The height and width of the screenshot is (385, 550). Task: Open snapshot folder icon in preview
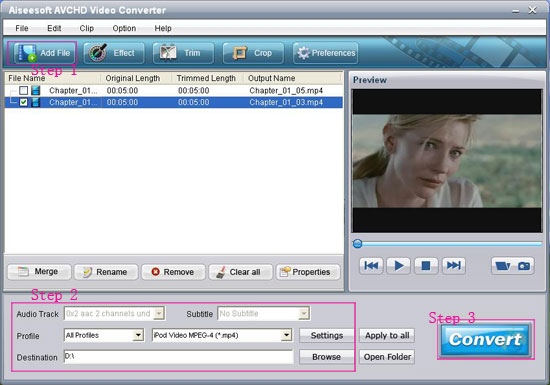502,266
